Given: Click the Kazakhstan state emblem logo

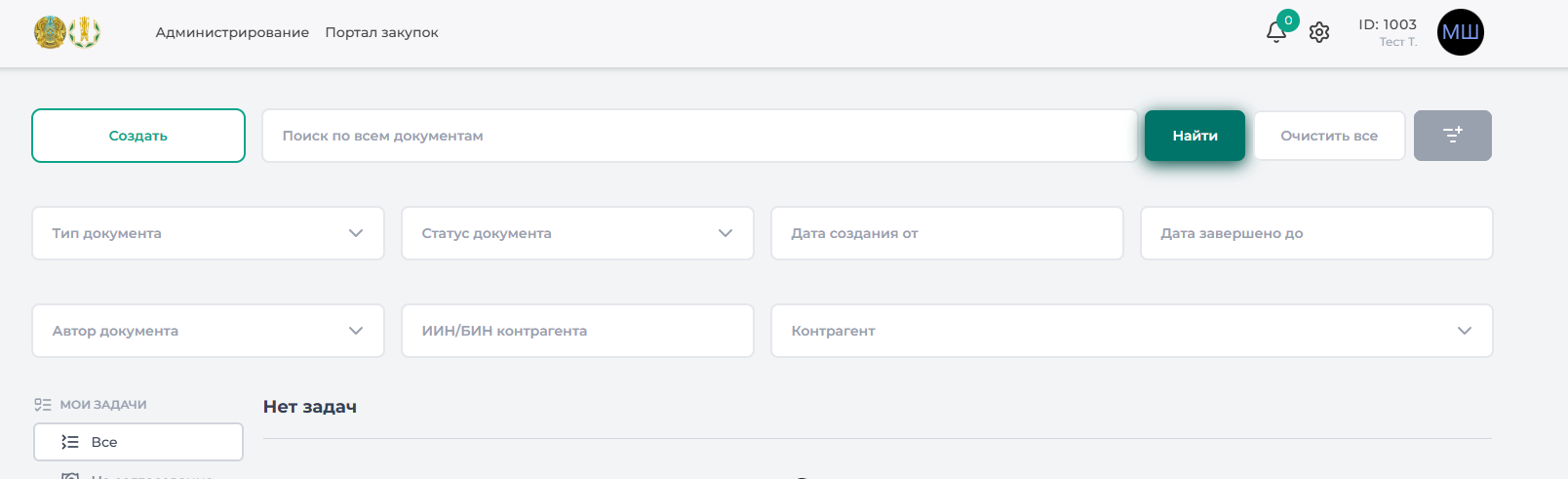Looking at the screenshot, I should (x=50, y=32).
